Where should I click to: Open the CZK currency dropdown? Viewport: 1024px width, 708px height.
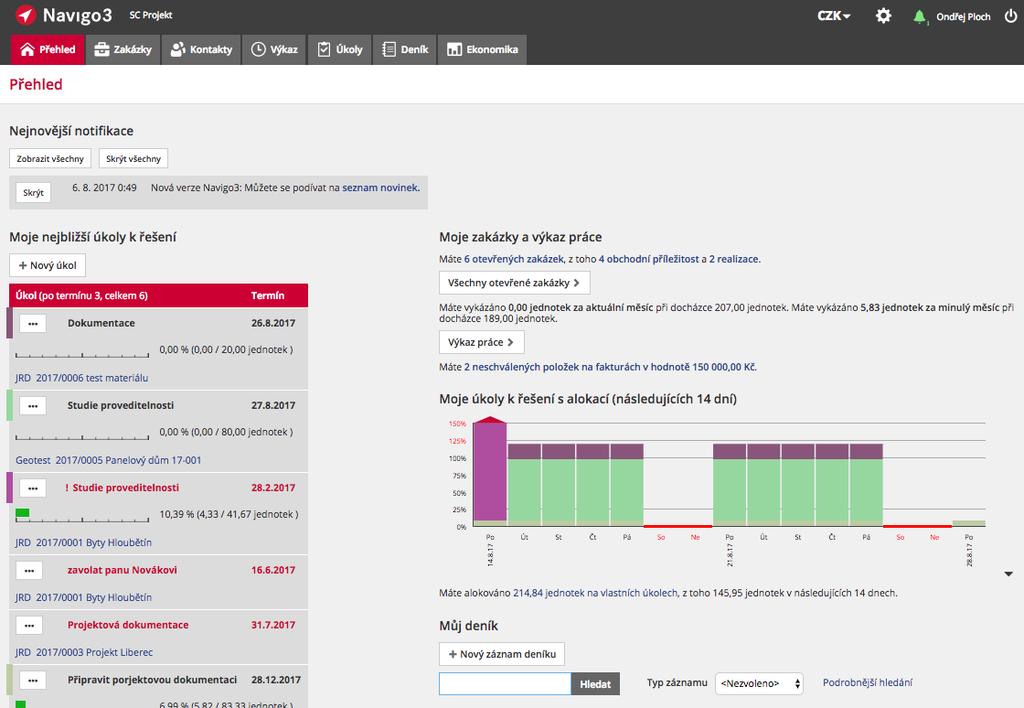834,16
